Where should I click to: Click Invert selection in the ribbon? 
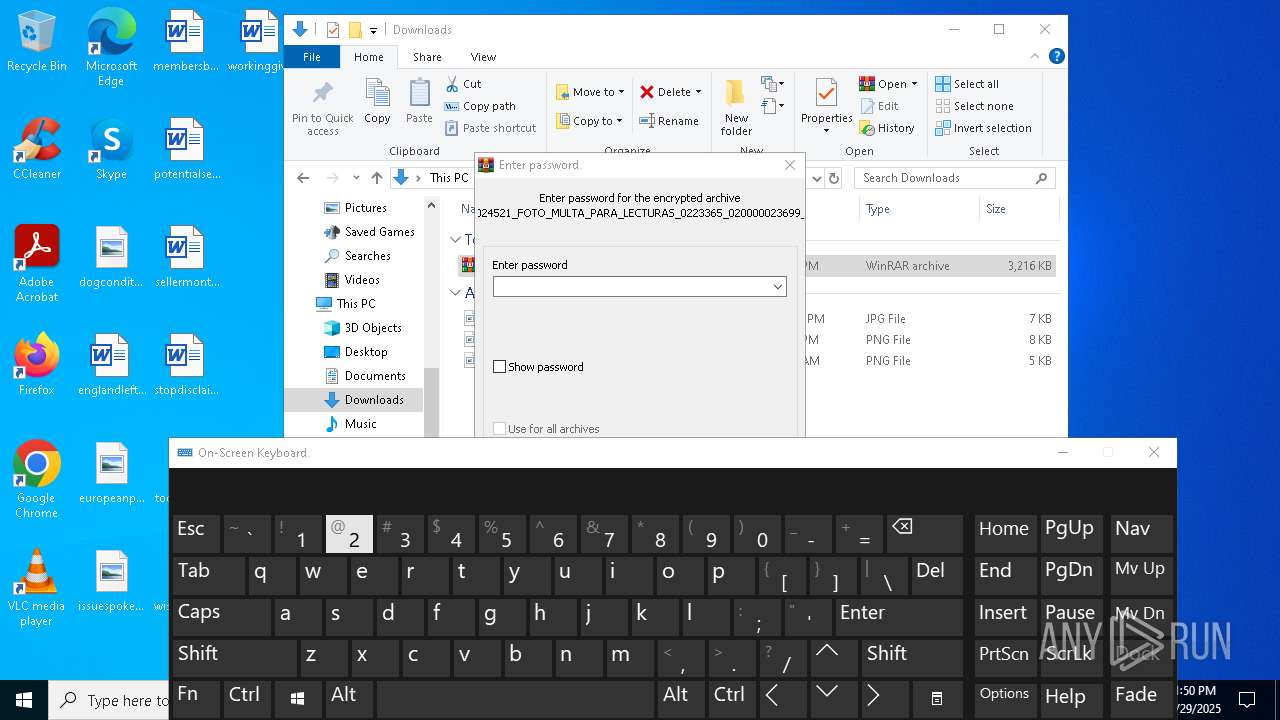point(983,128)
